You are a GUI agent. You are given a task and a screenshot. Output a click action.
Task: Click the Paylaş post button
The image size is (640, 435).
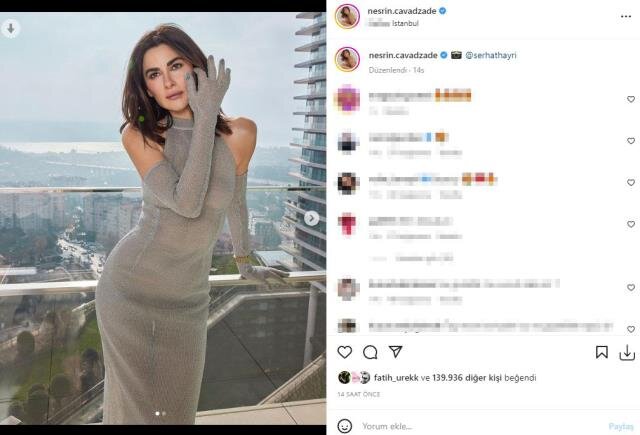[x=621, y=426]
